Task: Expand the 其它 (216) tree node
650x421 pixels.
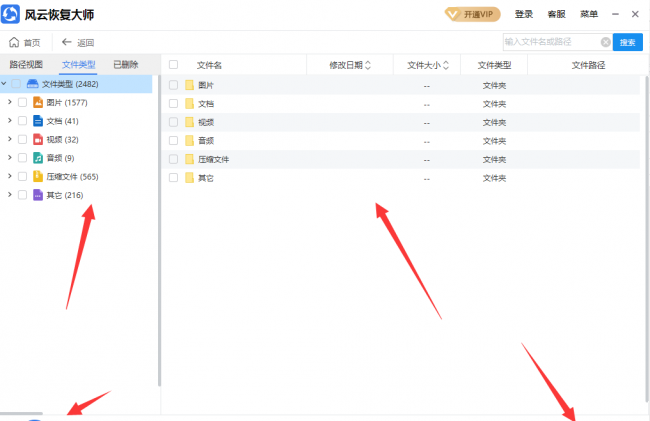Action: (10, 194)
